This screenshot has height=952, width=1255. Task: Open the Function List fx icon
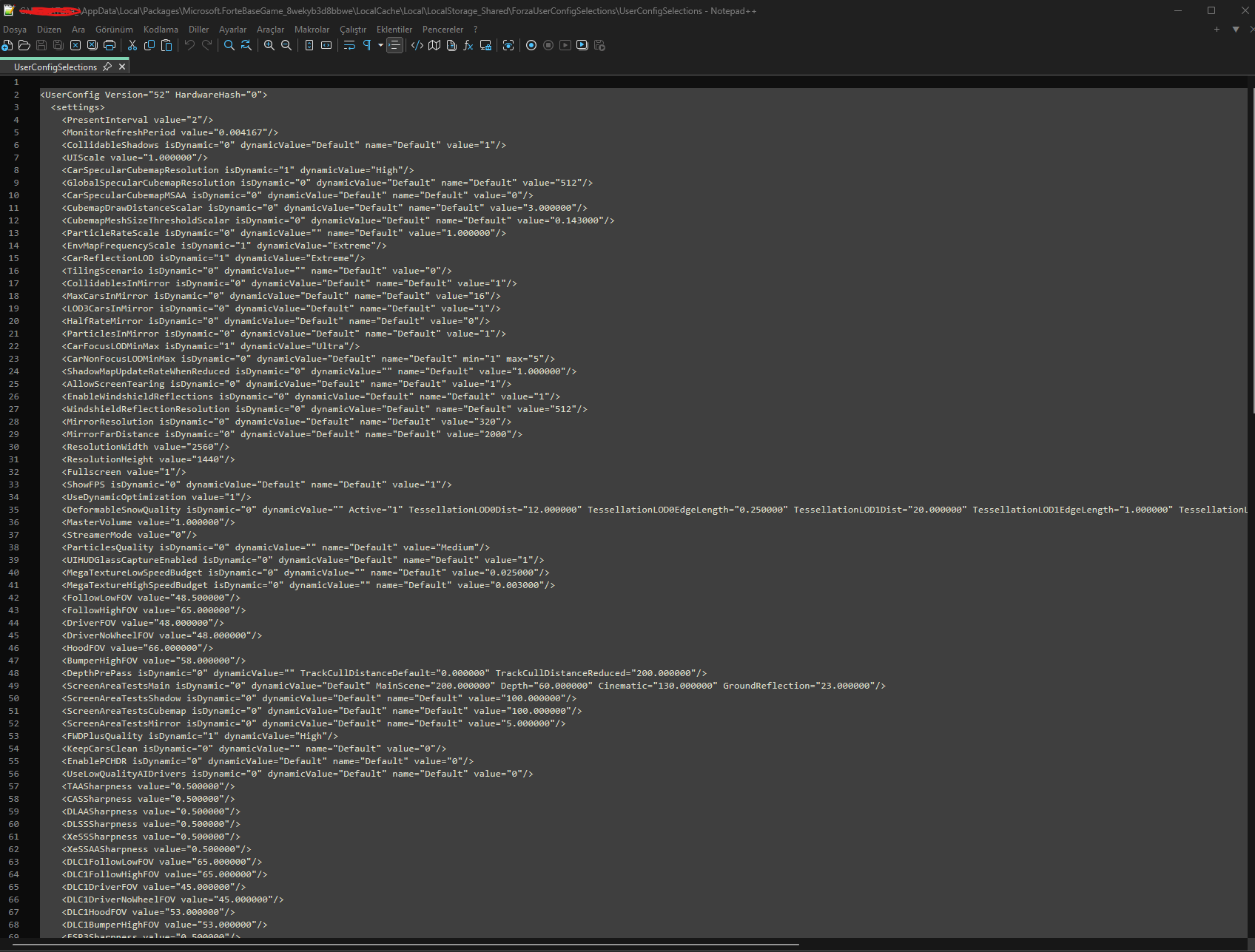point(468,45)
